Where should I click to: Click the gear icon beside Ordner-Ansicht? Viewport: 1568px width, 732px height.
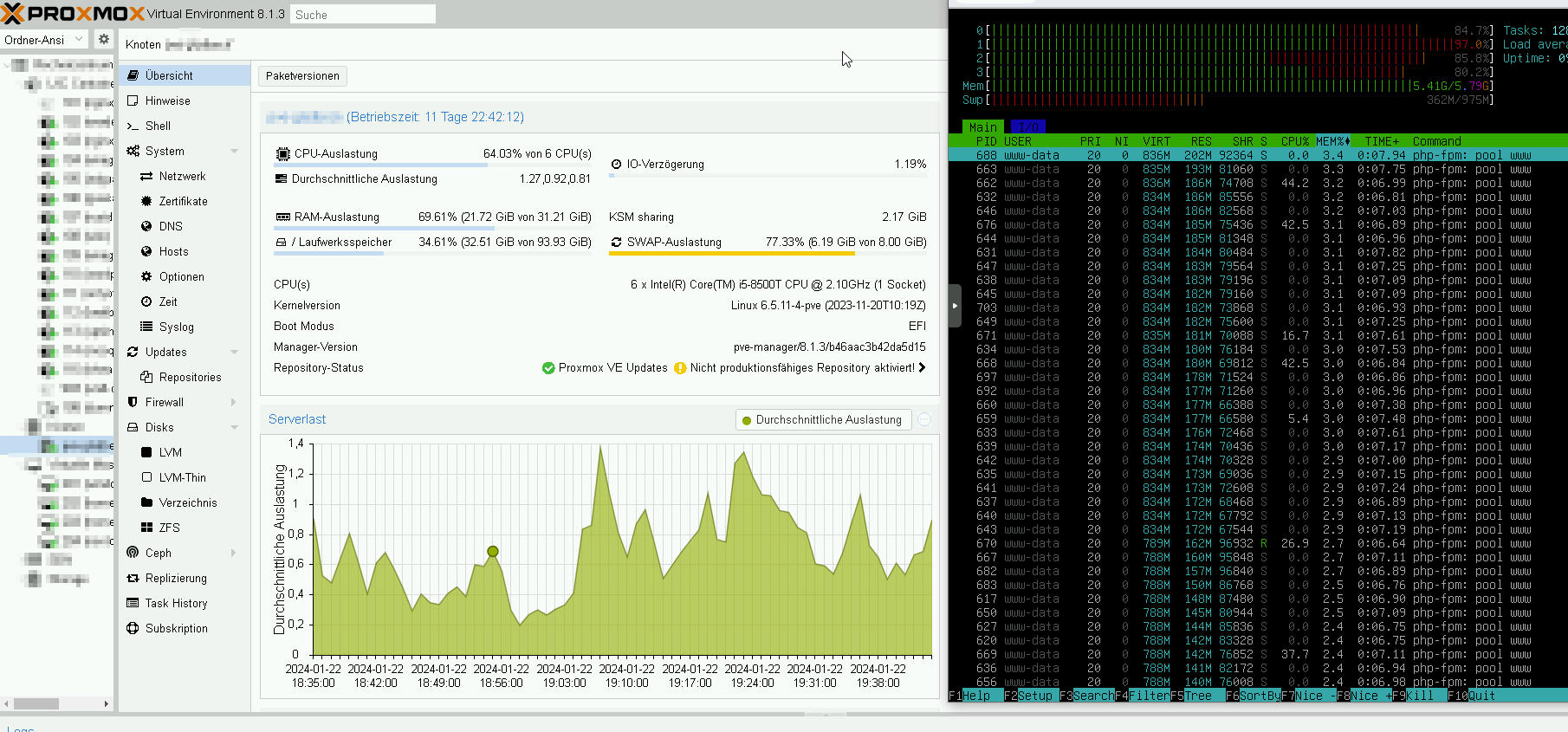pos(104,39)
